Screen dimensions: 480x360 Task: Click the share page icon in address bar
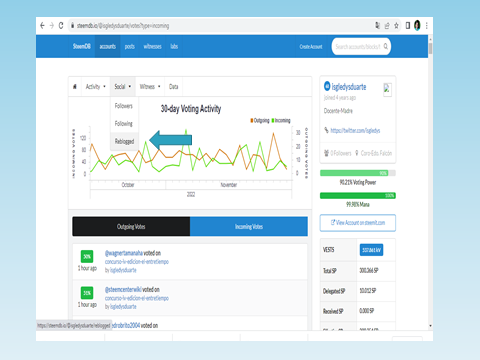pyautogui.click(x=387, y=26)
